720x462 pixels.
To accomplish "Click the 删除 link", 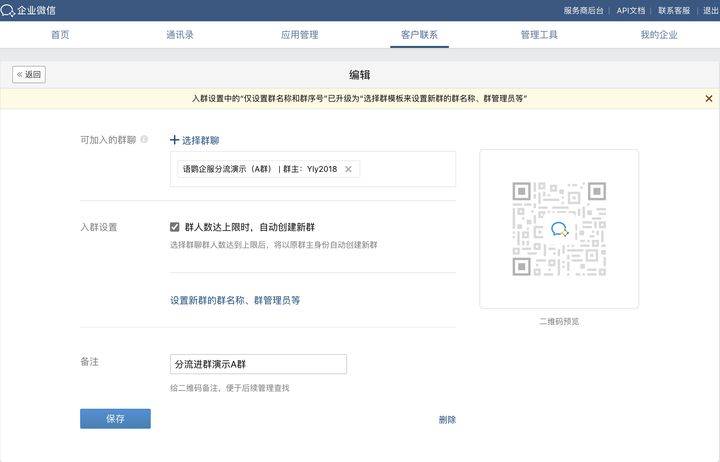I will click(x=447, y=420).
